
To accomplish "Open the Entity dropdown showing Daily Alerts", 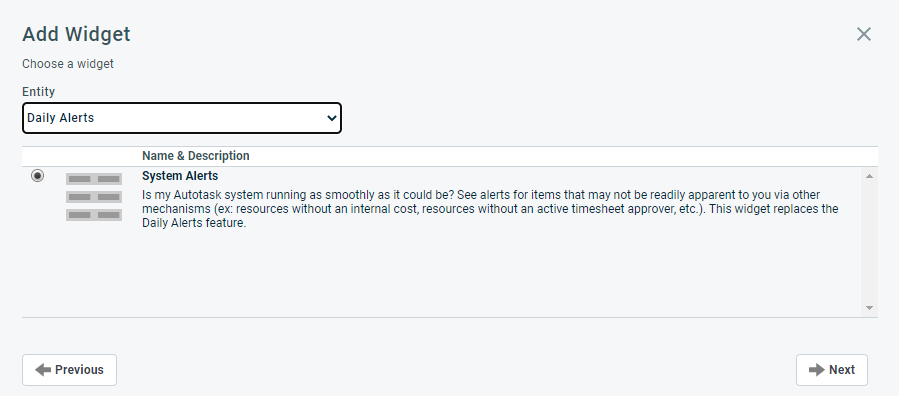I will (182, 118).
